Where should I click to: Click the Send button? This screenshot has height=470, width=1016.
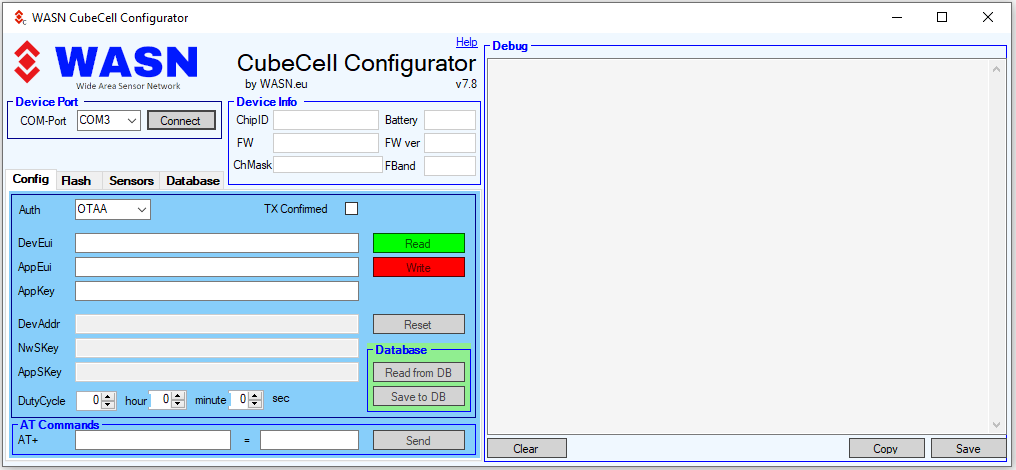click(419, 440)
